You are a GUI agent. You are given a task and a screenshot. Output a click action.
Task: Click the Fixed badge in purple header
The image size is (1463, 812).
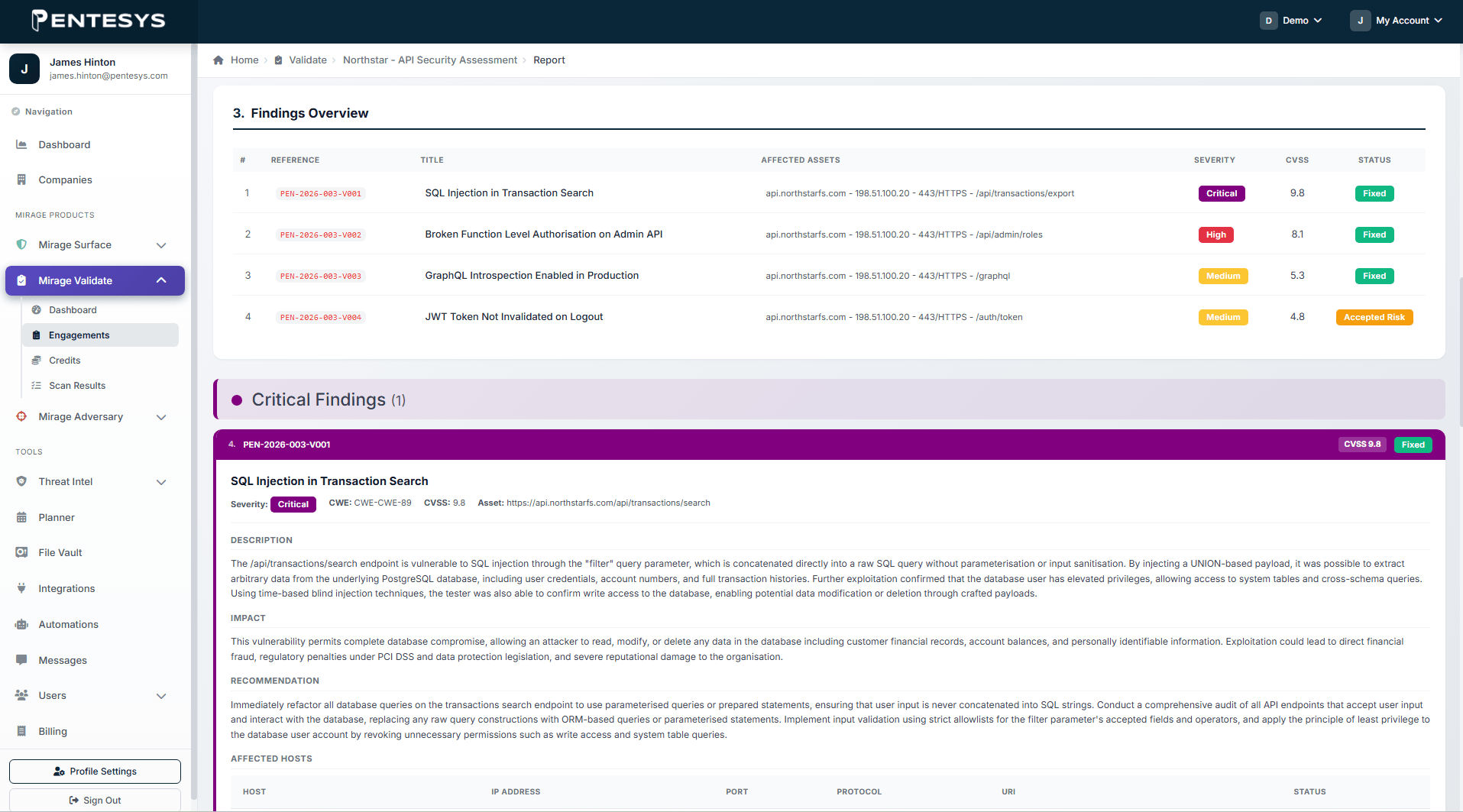coord(1413,445)
